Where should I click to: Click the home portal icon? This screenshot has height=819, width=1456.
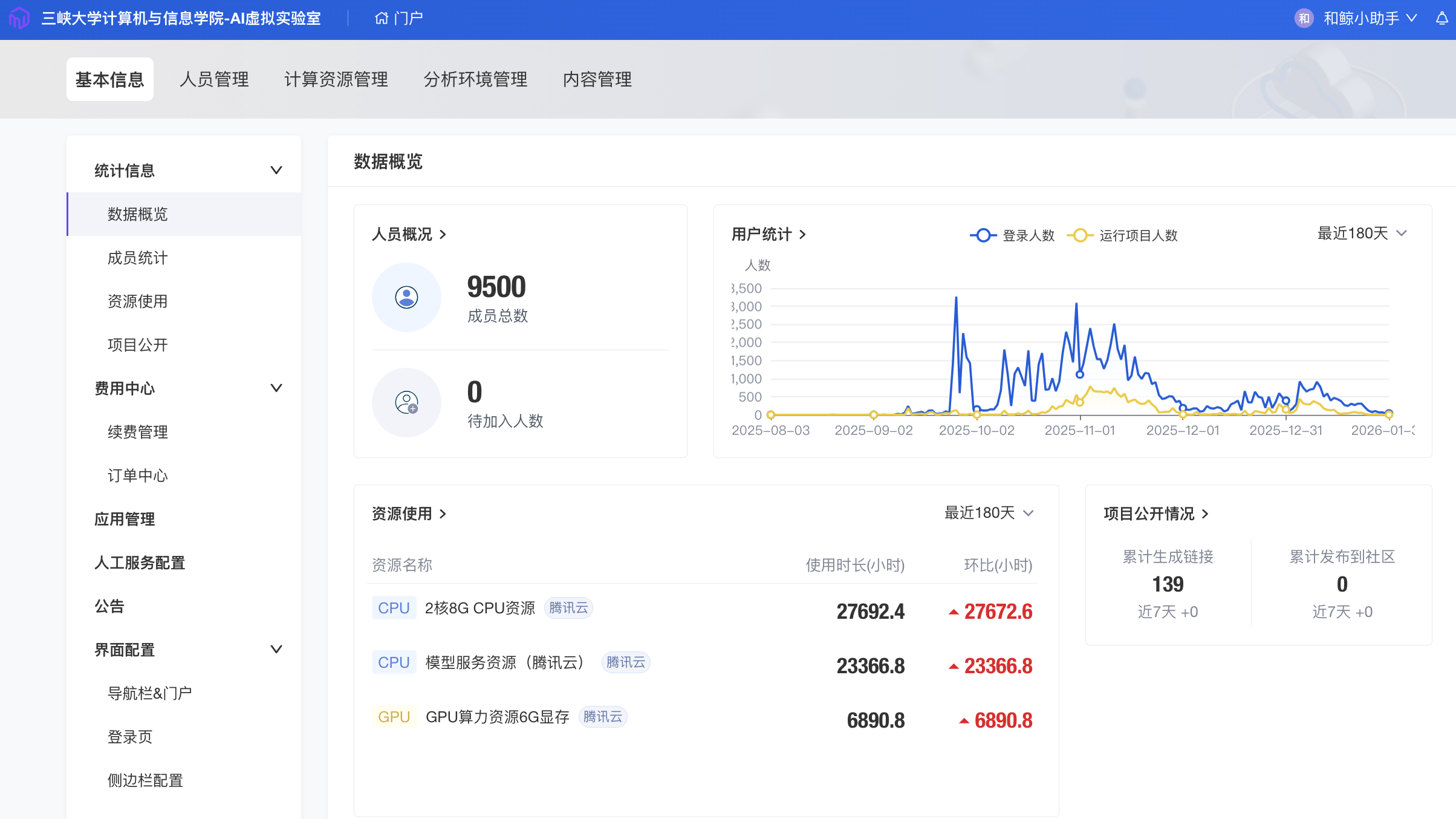pyautogui.click(x=381, y=19)
